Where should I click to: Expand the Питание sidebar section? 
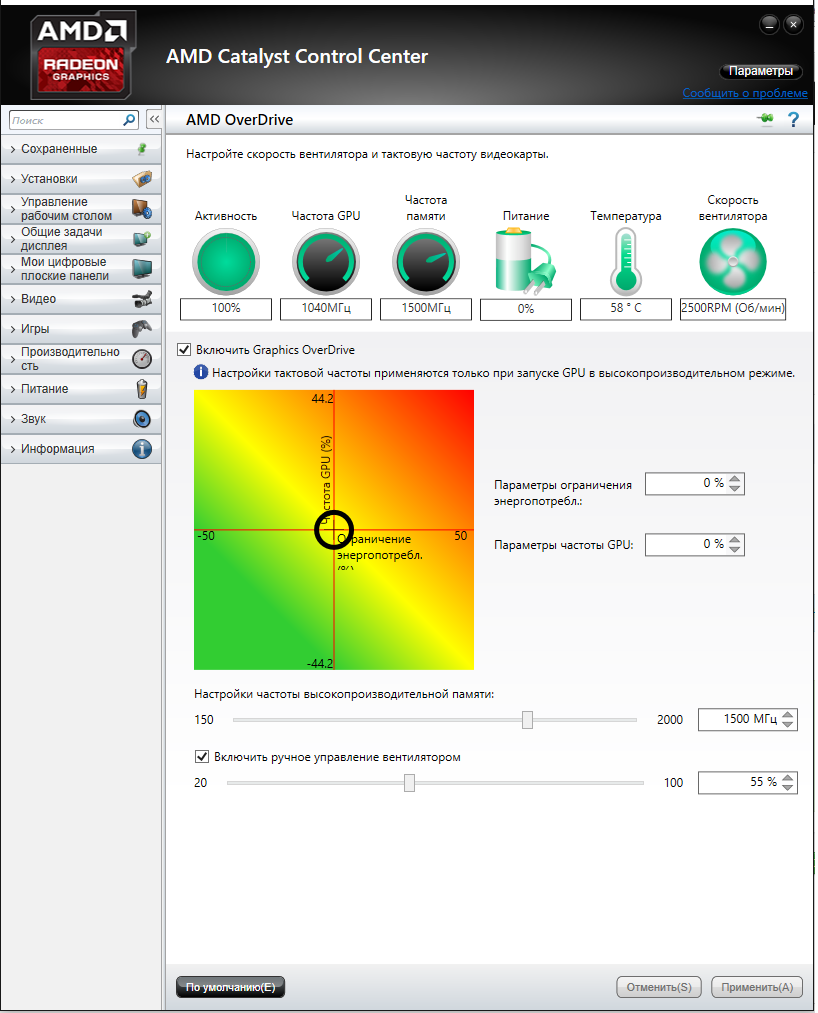pos(80,389)
